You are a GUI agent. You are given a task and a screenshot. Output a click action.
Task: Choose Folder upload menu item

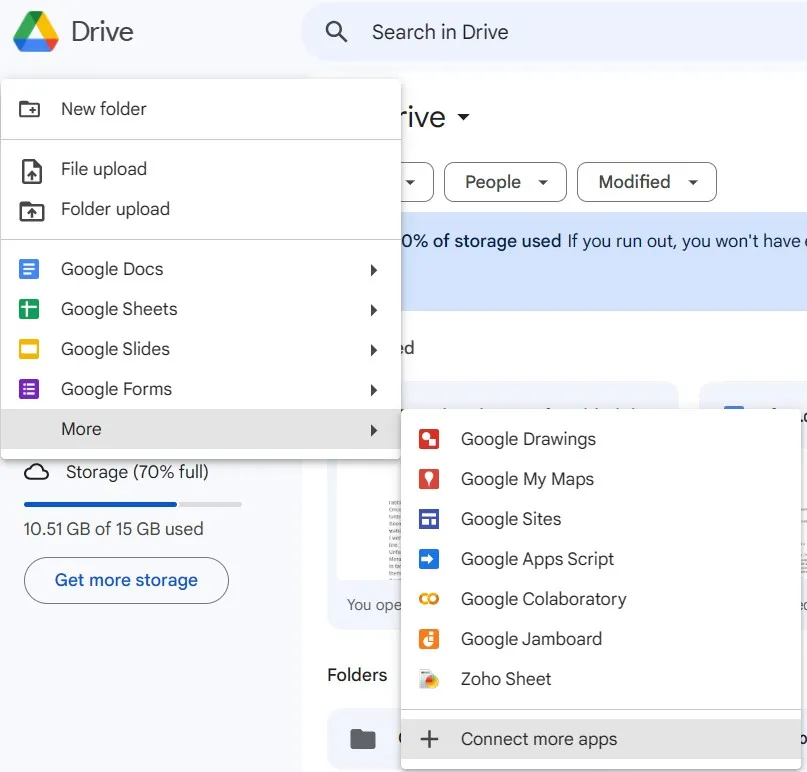[x=115, y=209]
